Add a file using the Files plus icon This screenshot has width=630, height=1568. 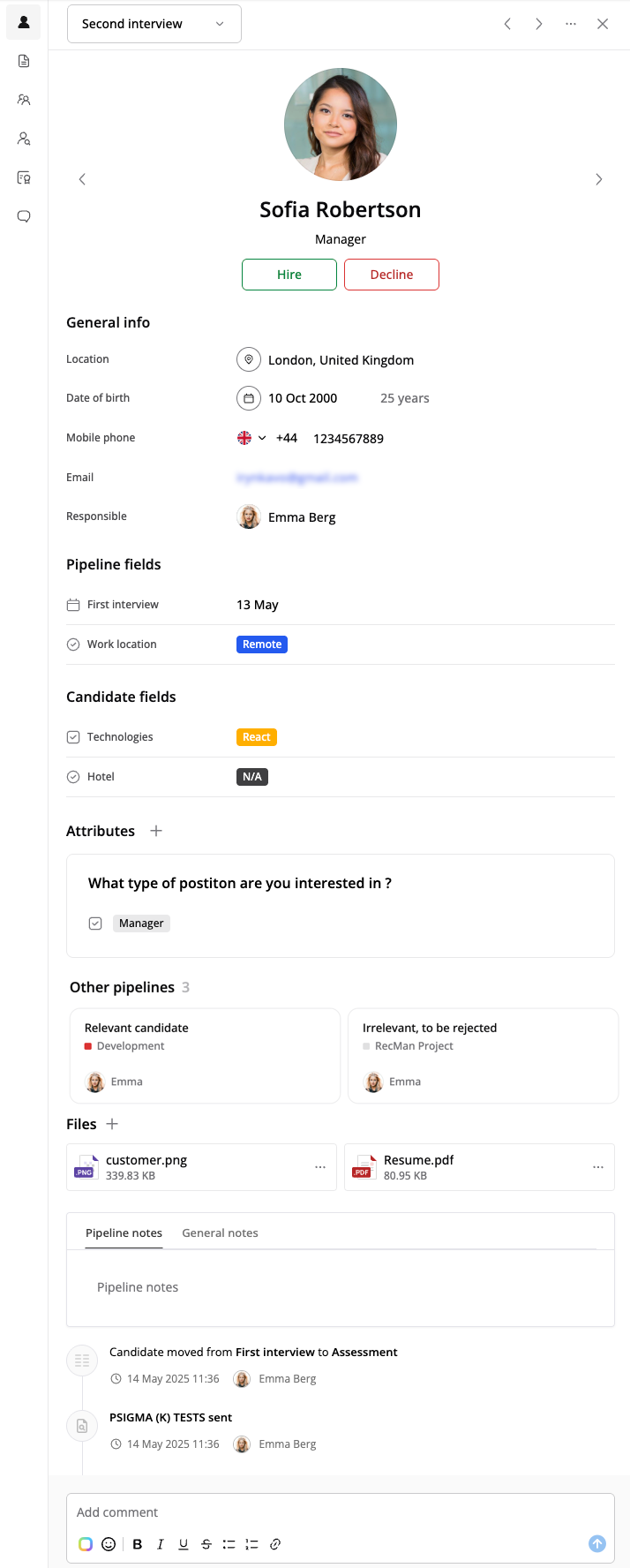112,1124
